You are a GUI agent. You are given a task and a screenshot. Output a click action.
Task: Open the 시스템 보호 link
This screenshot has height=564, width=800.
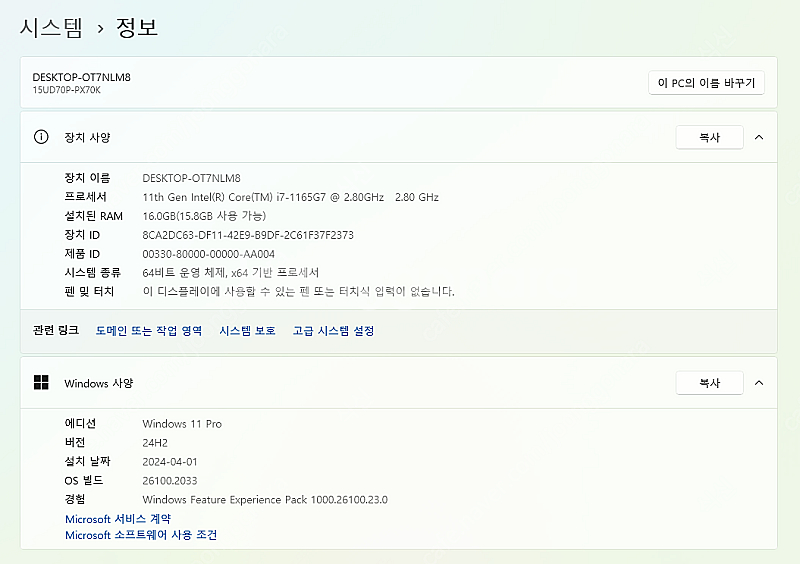click(247, 331)
